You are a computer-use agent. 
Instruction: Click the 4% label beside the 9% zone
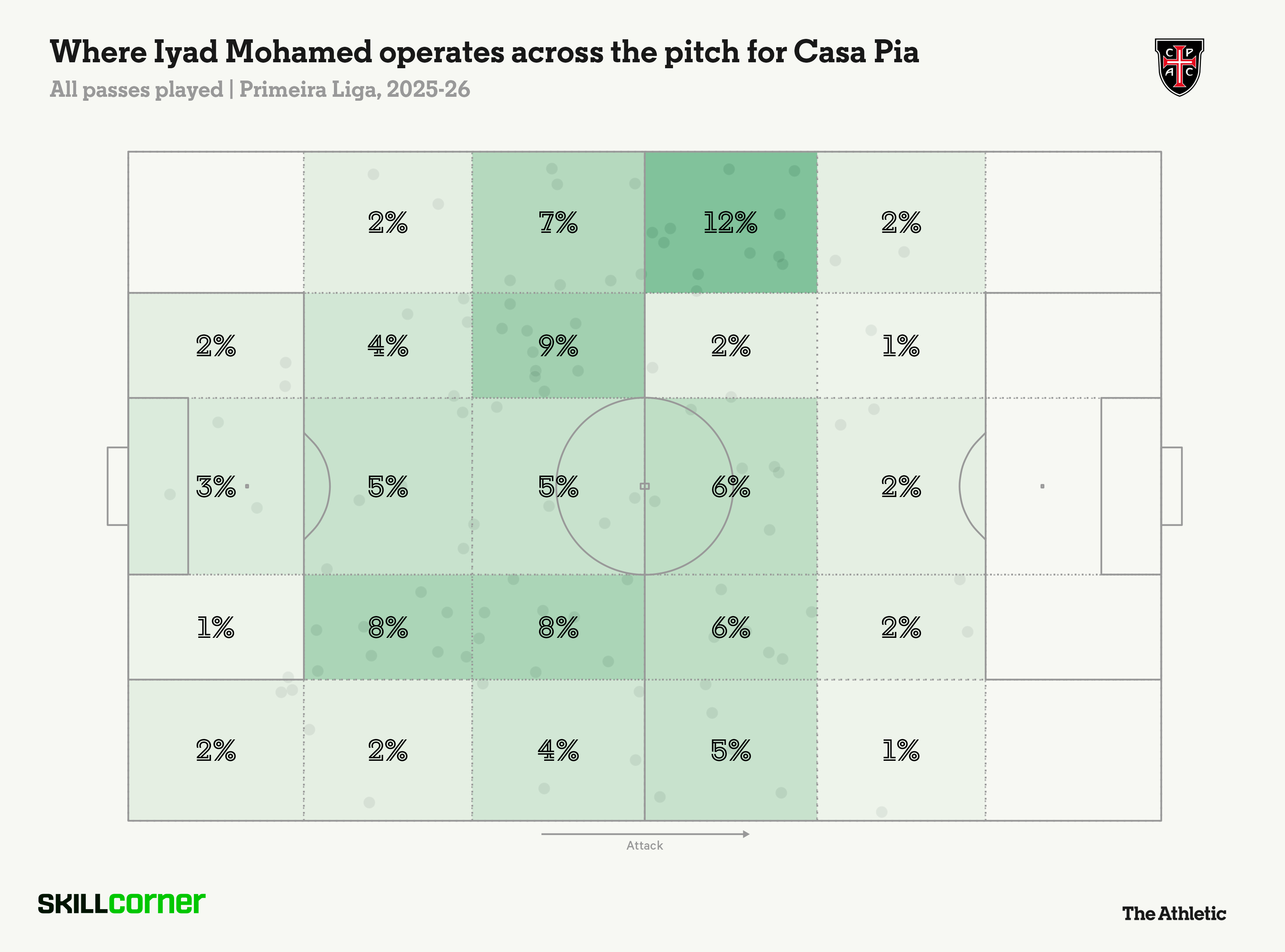point(388,346)
